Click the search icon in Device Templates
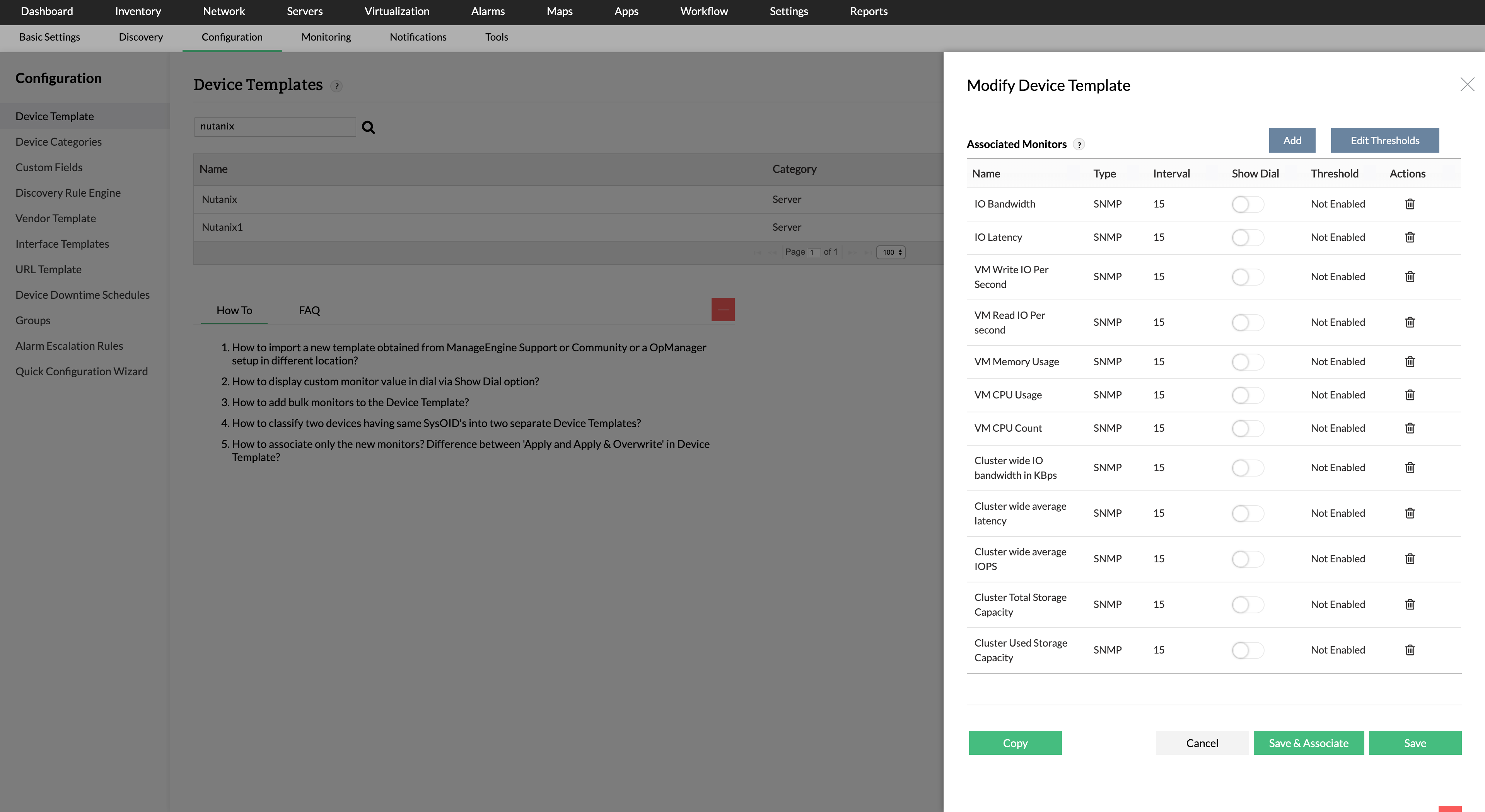This screenshot has height=812, width=1485. pyautogui.click(x=368, y=127)
